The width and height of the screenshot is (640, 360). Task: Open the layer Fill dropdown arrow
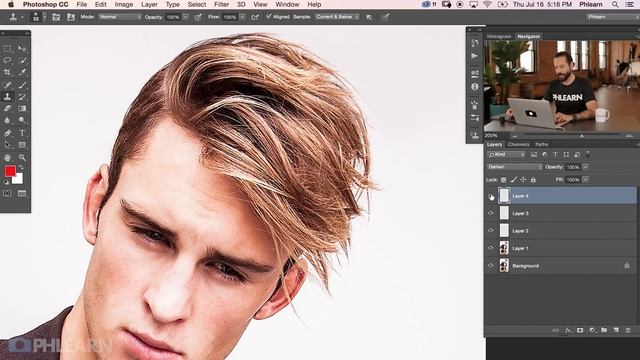[x=586, y=180]
